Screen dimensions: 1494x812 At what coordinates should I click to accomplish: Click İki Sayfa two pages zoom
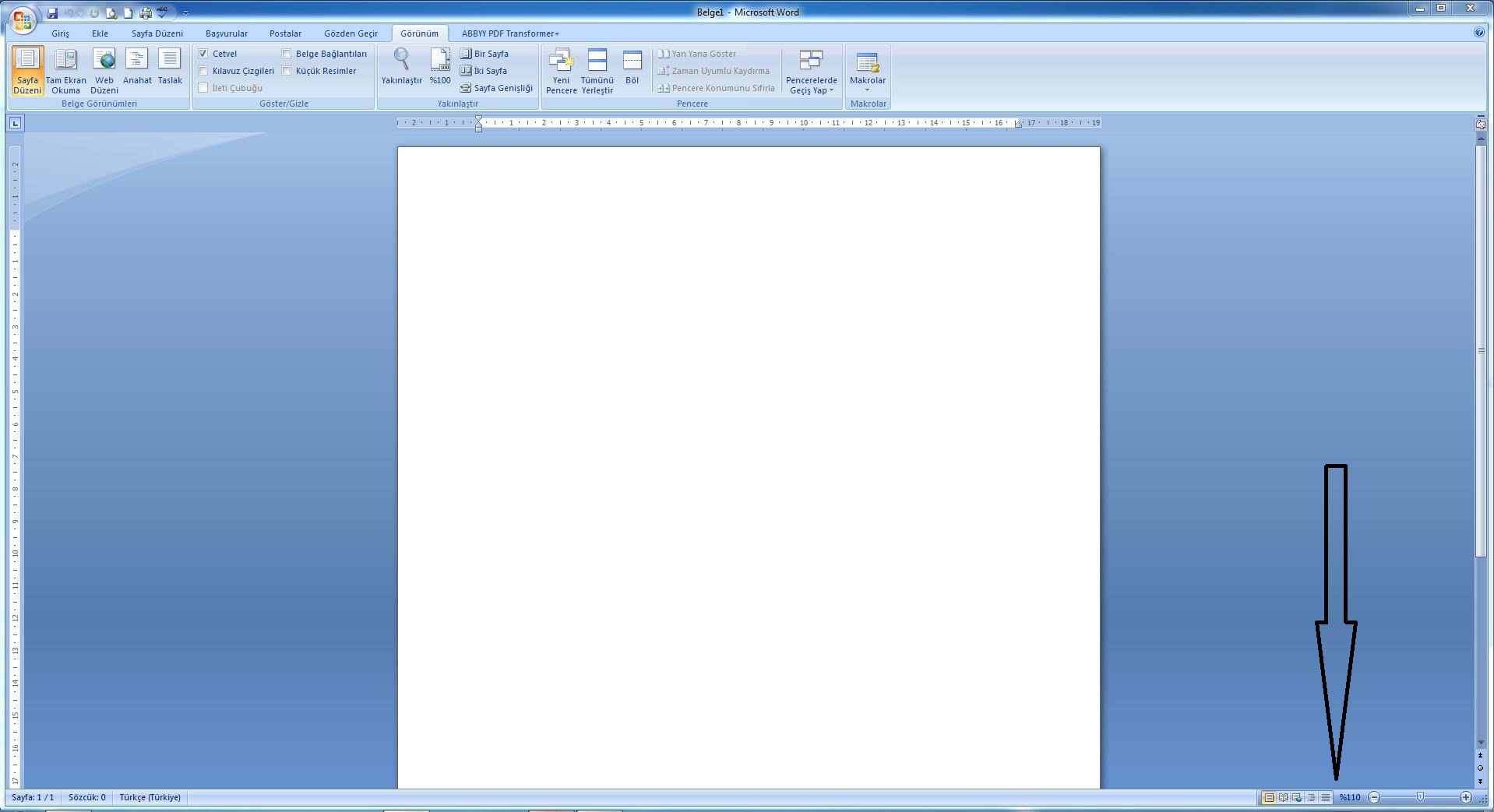click(484, 71)
